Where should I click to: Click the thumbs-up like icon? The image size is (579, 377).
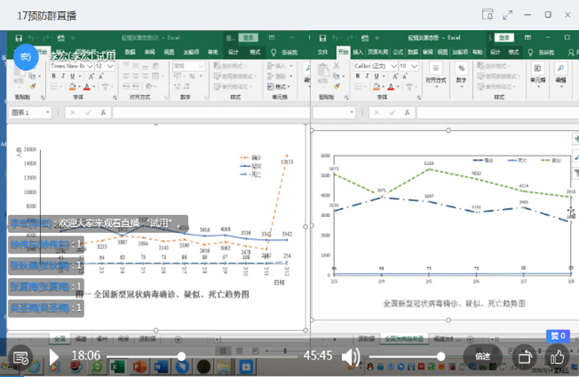[557, 357]
